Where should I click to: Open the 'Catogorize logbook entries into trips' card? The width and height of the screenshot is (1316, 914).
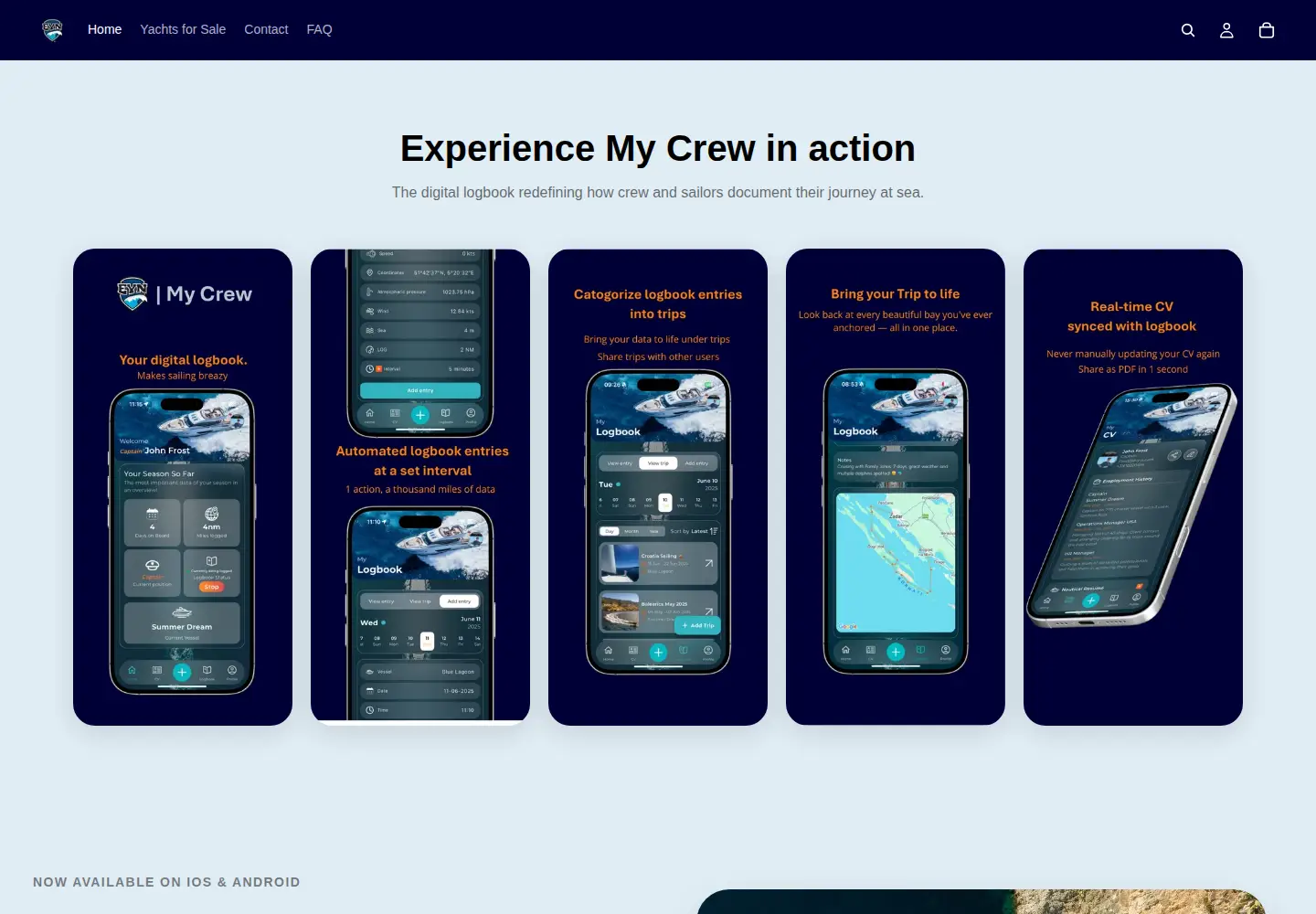pyautogui.click(x=658, y=487)
